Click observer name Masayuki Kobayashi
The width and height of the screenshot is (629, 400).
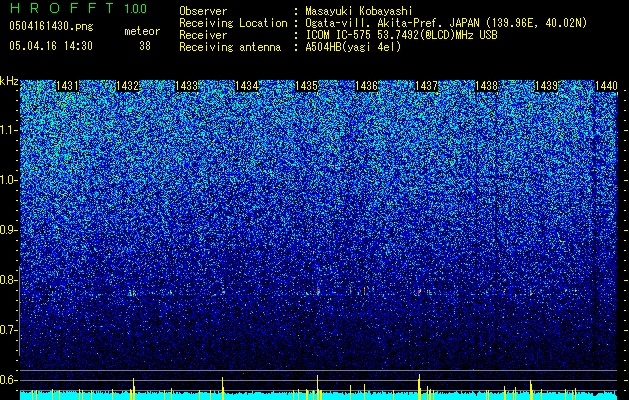(x=359, y=11)
